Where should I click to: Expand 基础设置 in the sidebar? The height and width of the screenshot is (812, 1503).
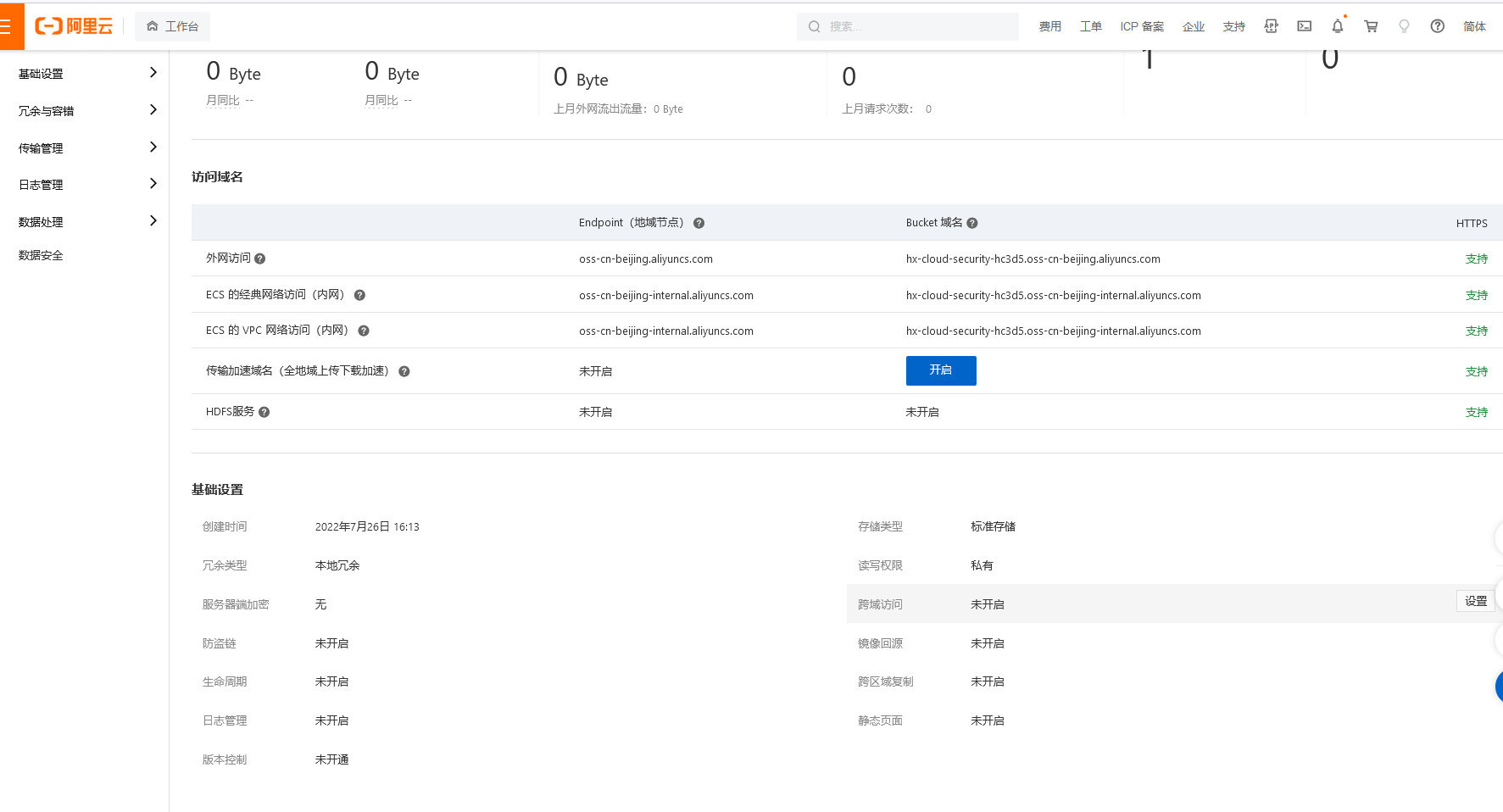85,74
